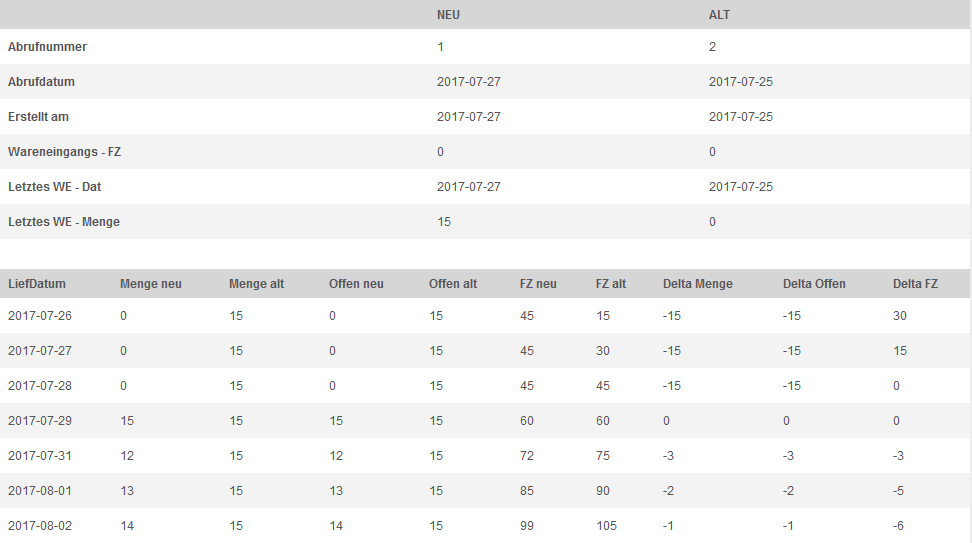Click the Offen neu column header
Image resolution: width=972 pixels, height=543 pixels.
[x=356, y=284]
